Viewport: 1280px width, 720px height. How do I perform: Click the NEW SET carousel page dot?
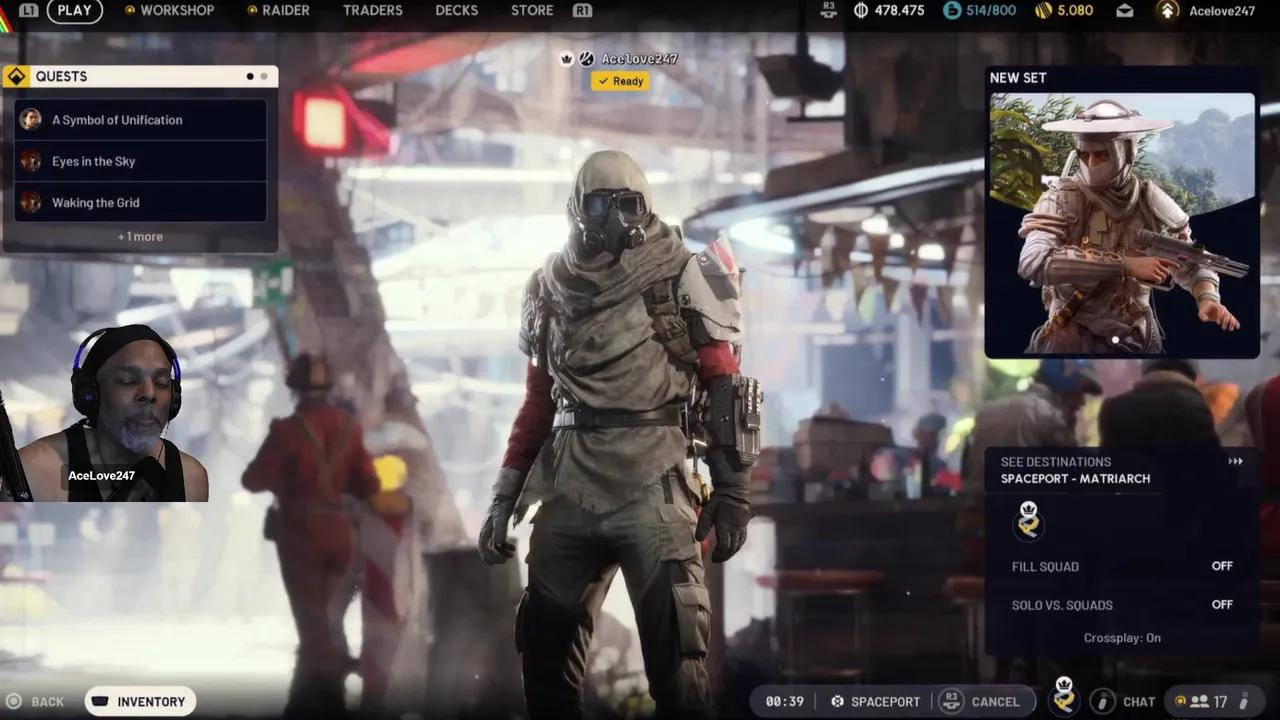pos(1115,340)
